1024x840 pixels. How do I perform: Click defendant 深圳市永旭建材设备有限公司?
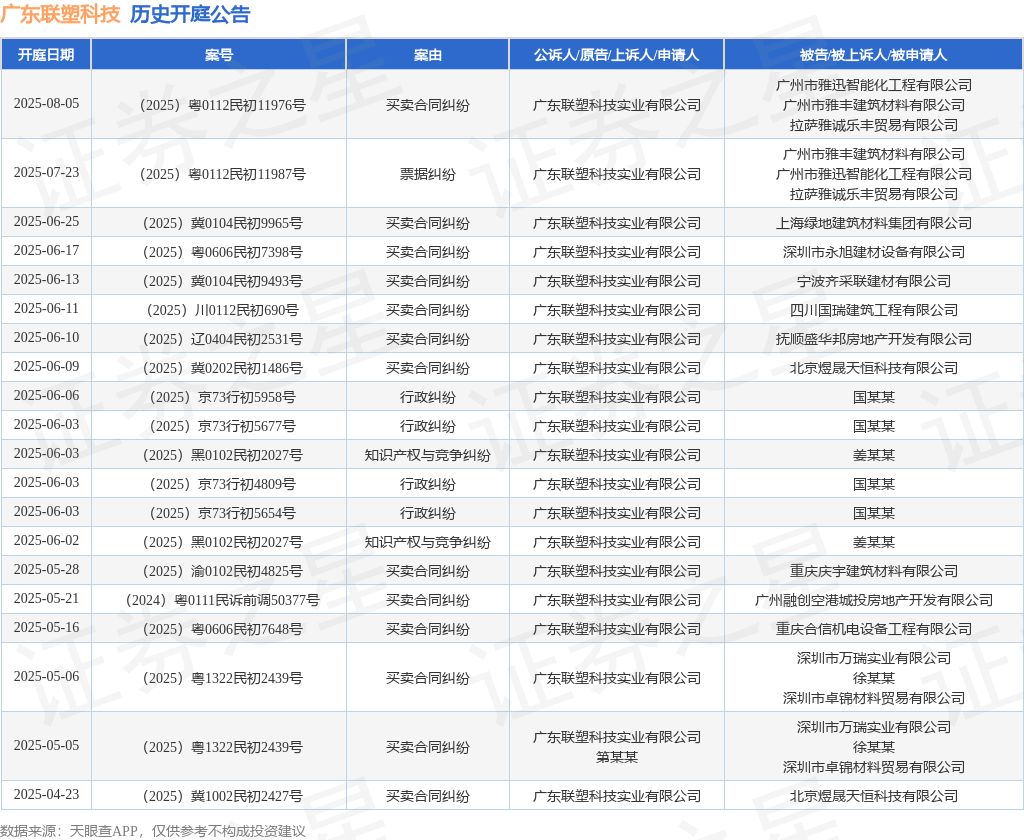click(874, 252)
